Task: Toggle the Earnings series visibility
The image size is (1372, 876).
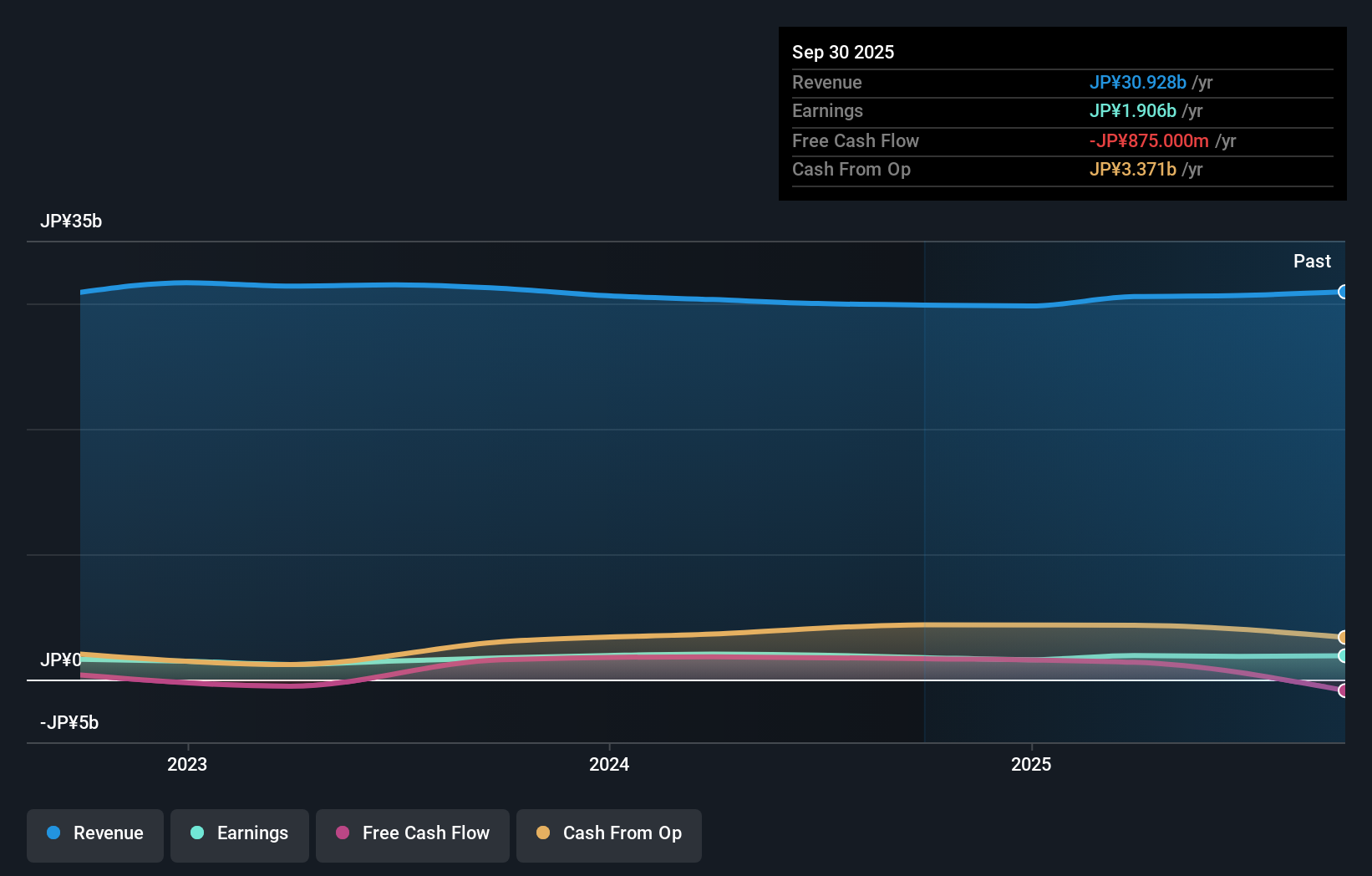Action: click(239, 833)
